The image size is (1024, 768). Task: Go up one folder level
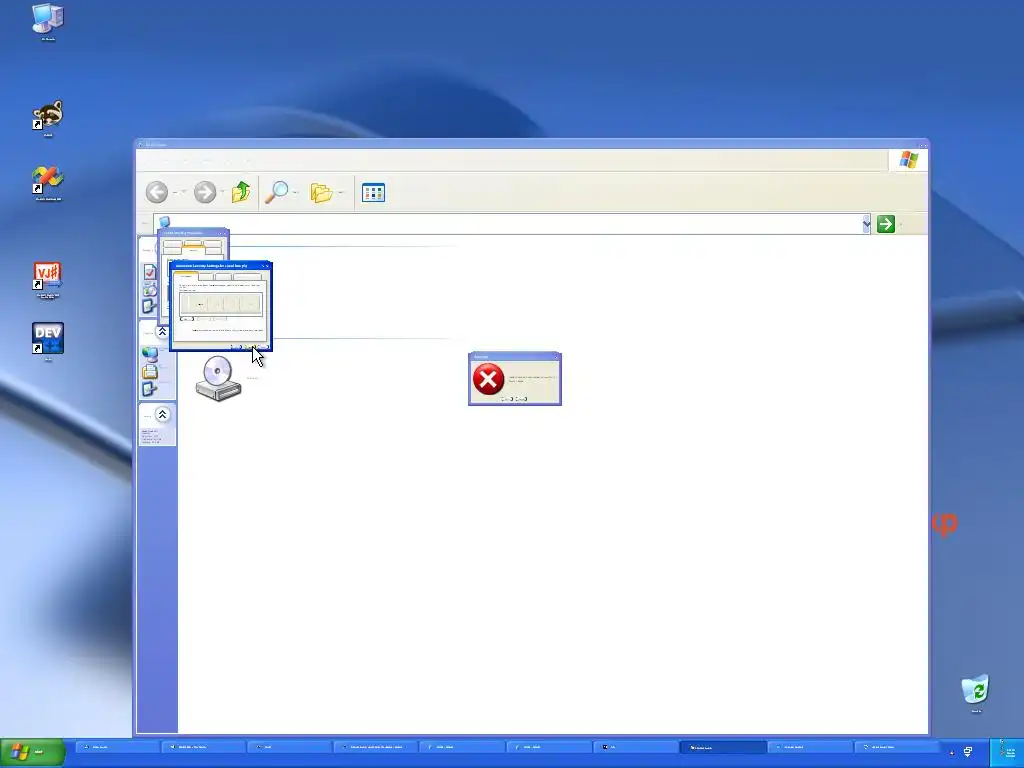pos(241,192)
